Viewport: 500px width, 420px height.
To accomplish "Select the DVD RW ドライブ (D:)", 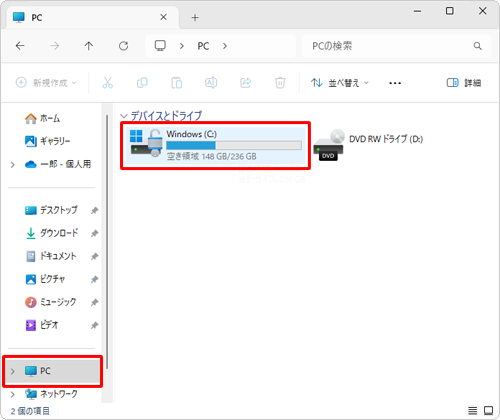I will [x=369, y=146].
